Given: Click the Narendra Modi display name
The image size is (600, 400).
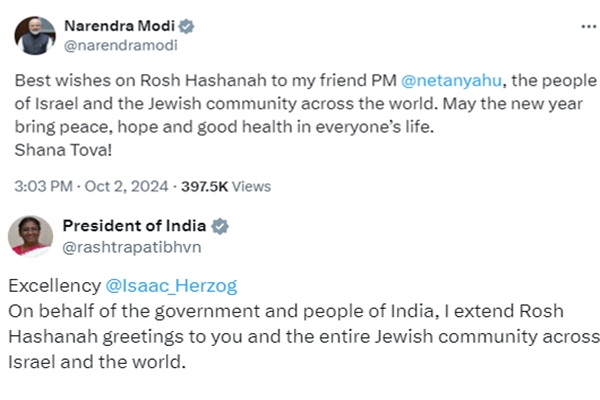Looking at the screenshot, I should click(119, 26).
